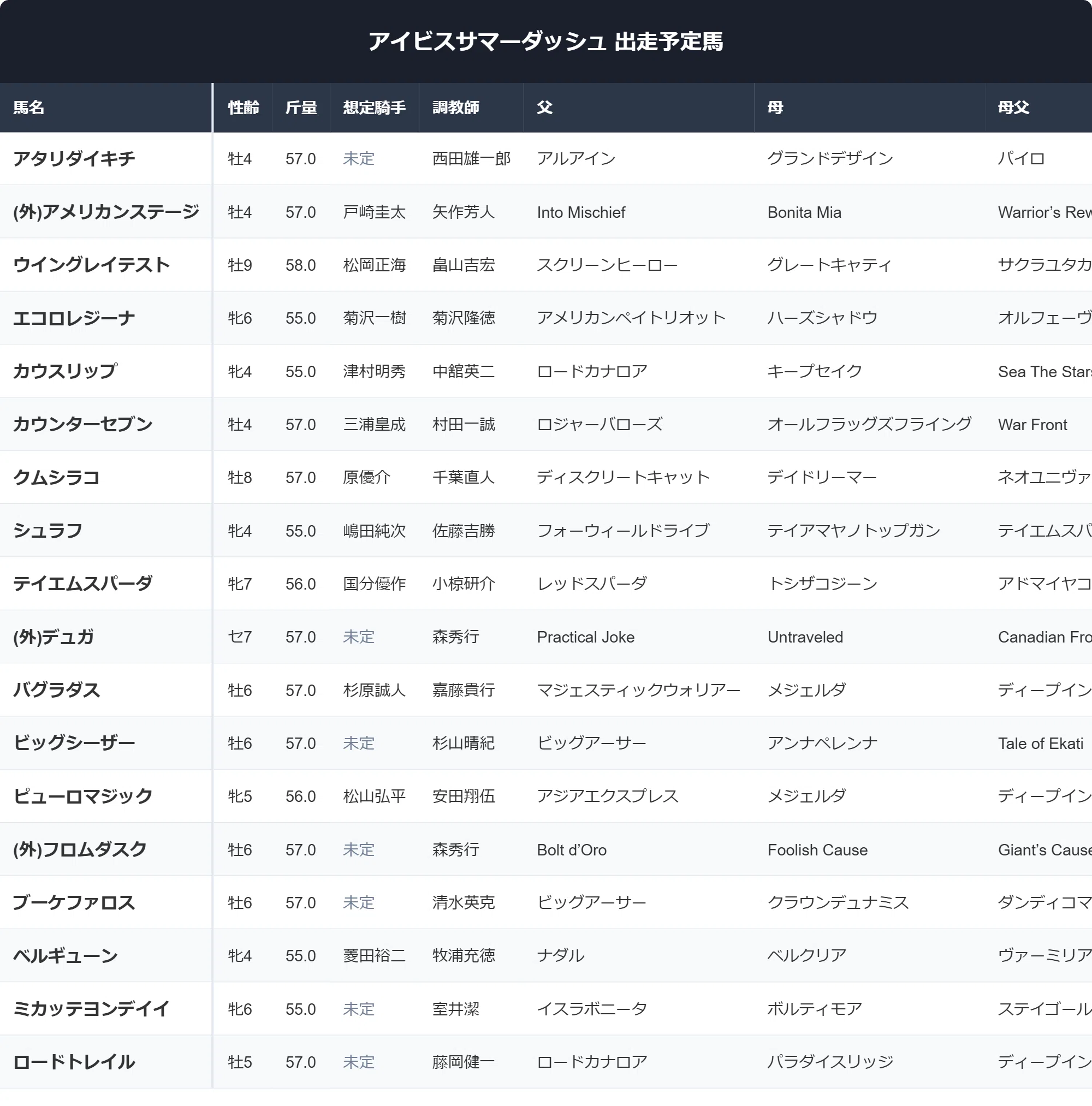Select horse name ビッグシーザー

(74, 743)
